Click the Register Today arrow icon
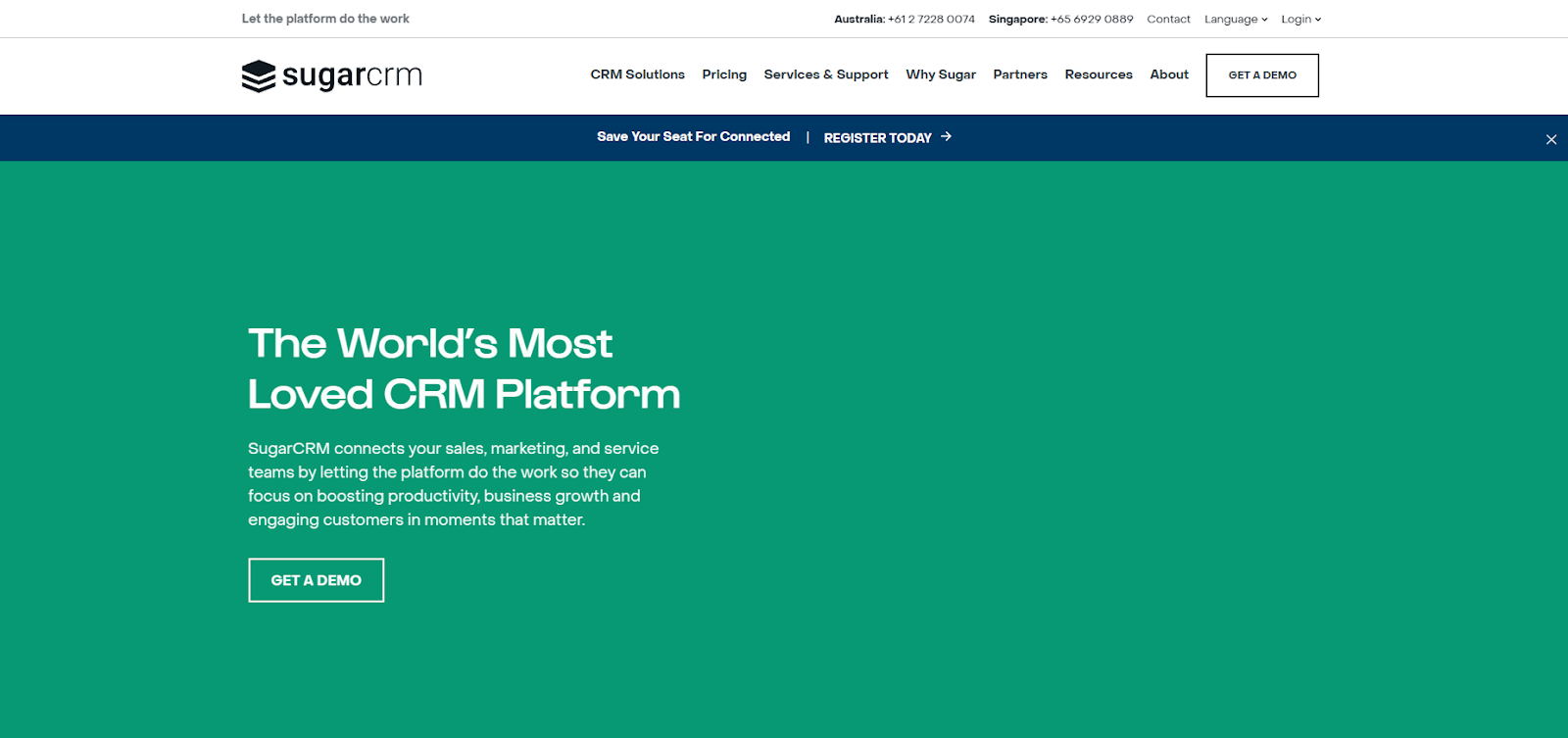The height and width of the screenshot is (738, 1568). [x=946, y=136]
